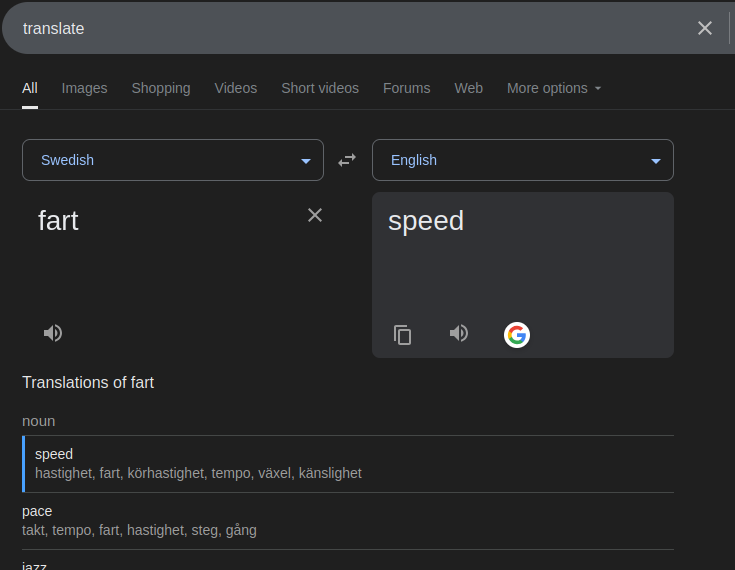Viewport: 735px width, 570px height.
Task: Go to the Forums tab
Action: [x=406, y=88]
